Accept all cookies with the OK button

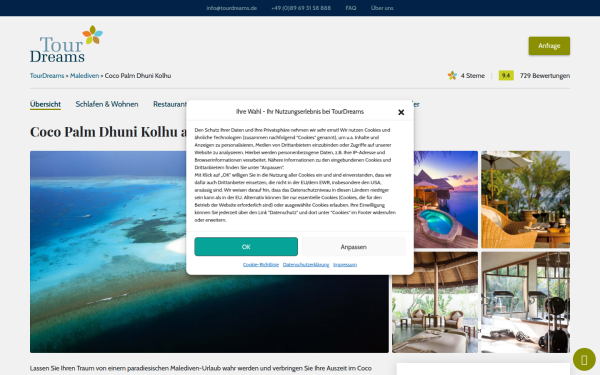tap(246, 247)
